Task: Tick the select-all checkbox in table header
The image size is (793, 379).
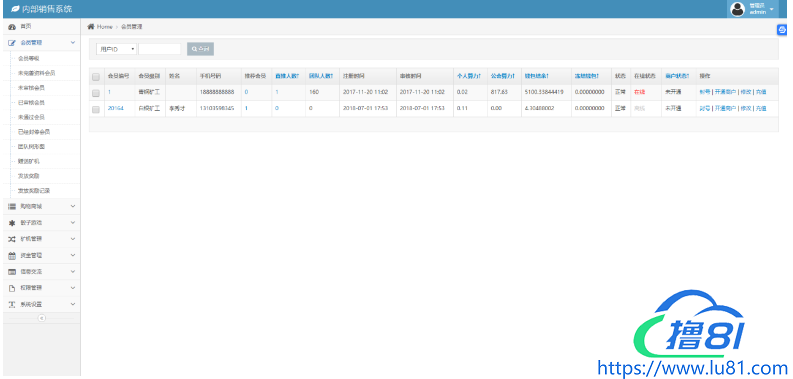Action: click(96, 76)
